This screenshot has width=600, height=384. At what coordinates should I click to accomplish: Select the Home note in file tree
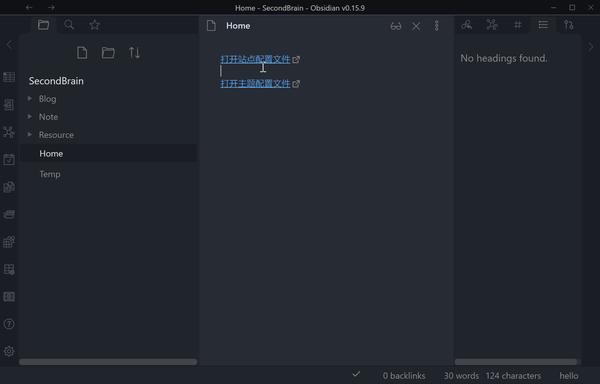tap(108, 153)
